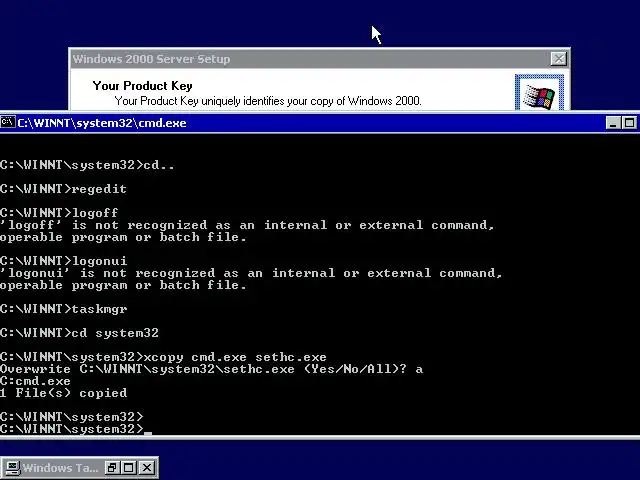Click the 'Overwrite C:\WINNT\system32\sethc.exe' prompt line
The width and height of the screenshot is (640, 480).
pyautogui.click(x=211, y=369)
